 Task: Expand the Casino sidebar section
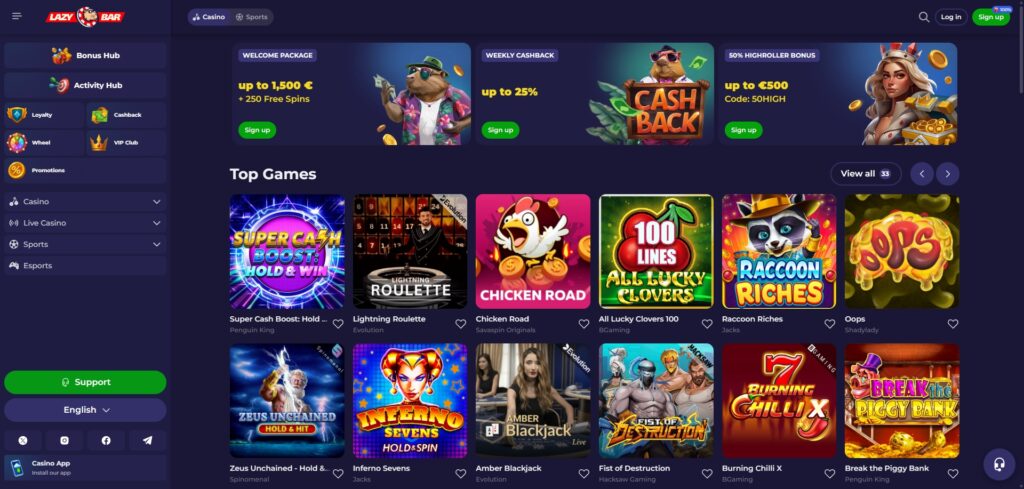(x=85, y=202)
